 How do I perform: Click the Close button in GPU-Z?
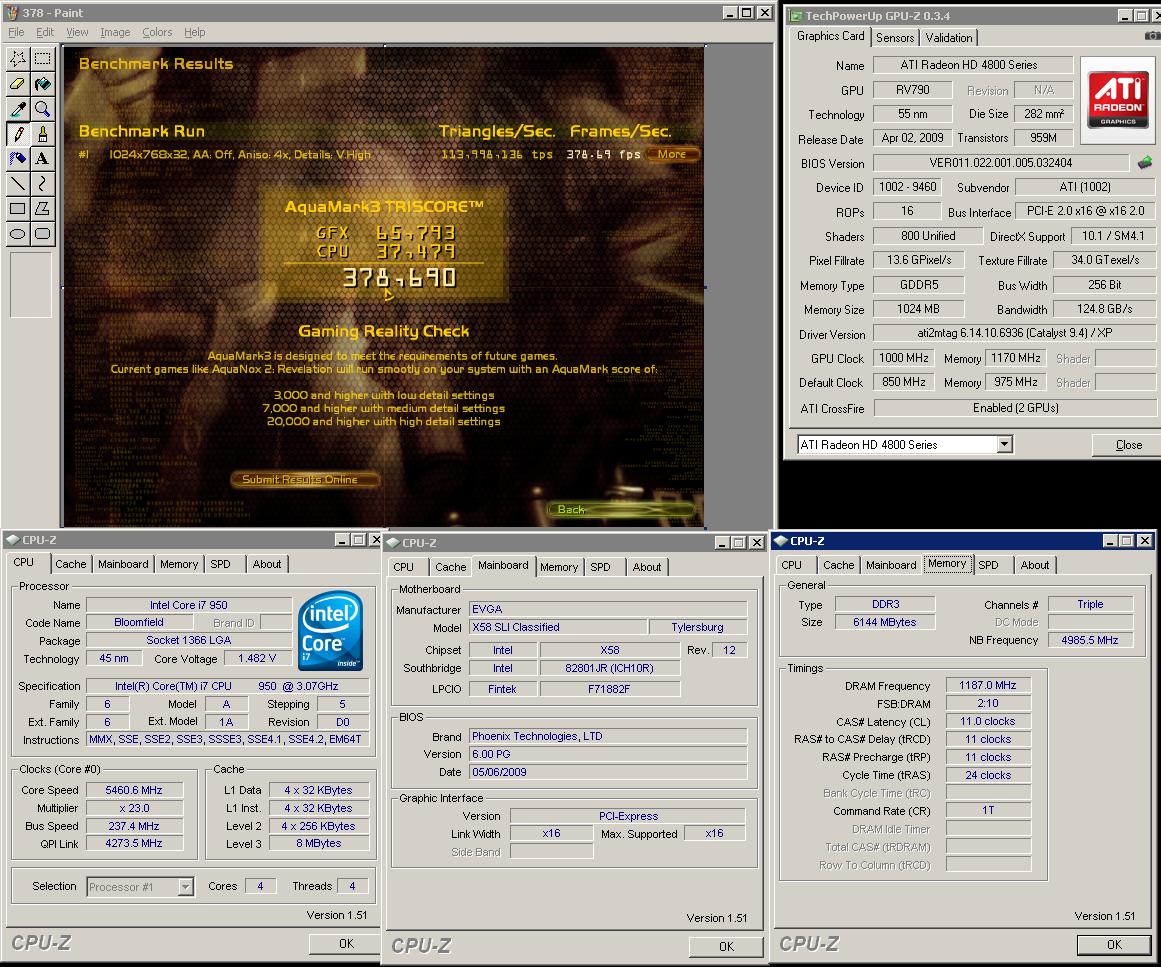pos(1128,445)
